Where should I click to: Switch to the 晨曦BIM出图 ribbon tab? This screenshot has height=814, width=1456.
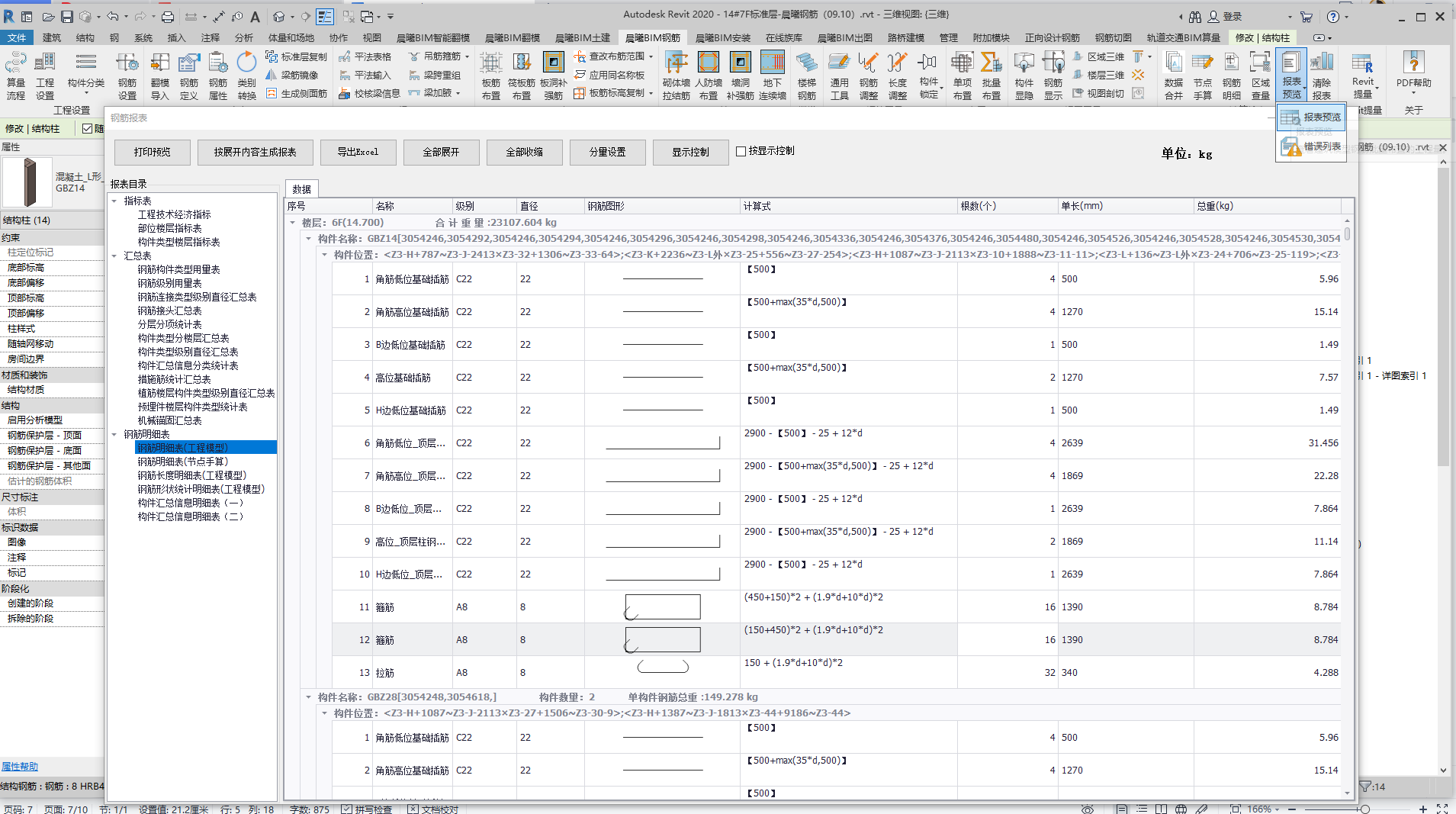pos(845,37)
